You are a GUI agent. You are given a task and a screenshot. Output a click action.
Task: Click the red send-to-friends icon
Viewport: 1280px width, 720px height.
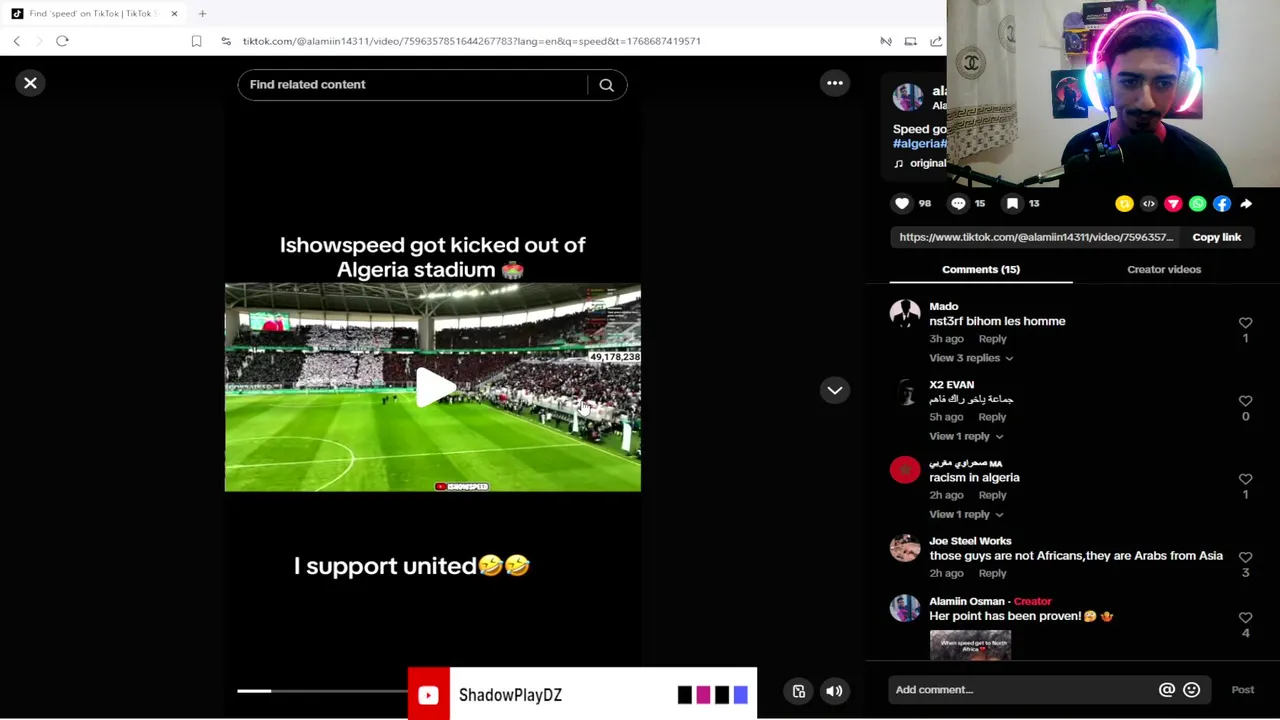tap(1173, 204)
